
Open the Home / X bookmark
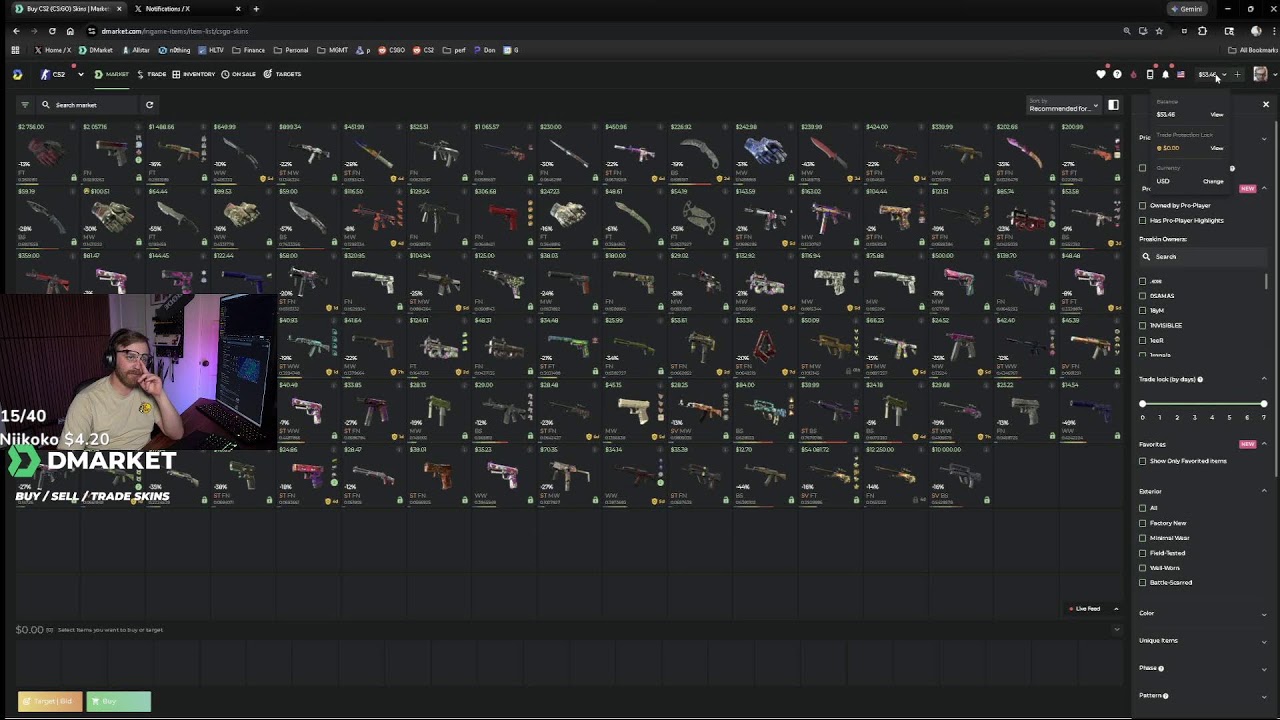(52, 50)
